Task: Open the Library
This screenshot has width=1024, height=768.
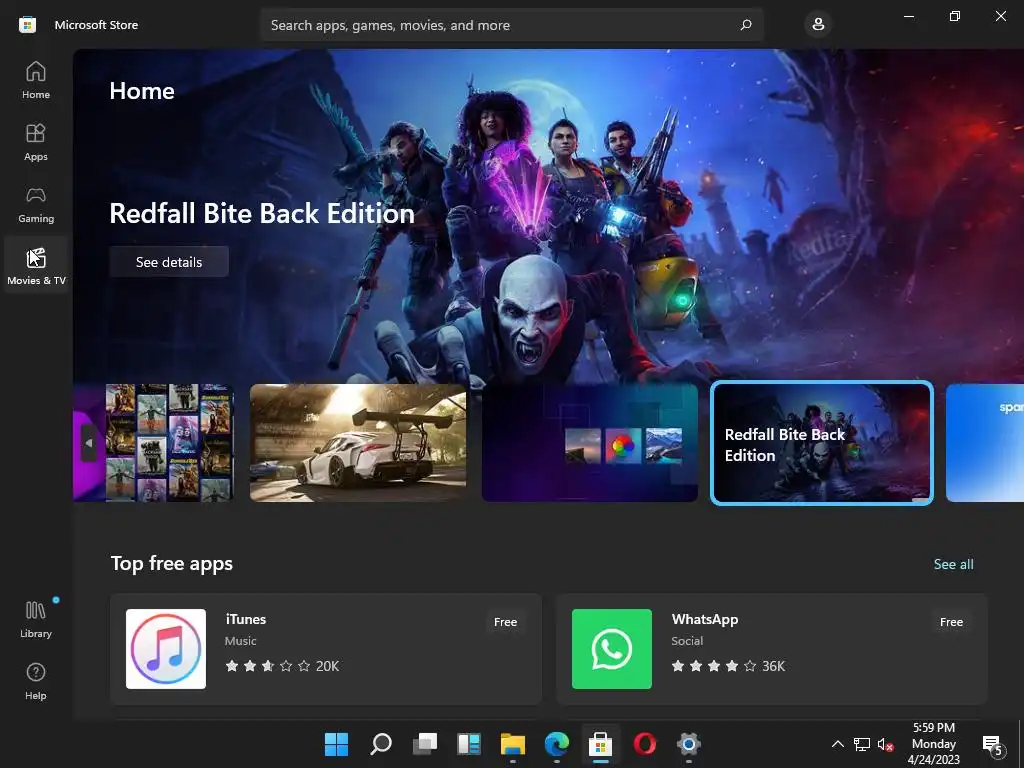Action: pos(36,619)
